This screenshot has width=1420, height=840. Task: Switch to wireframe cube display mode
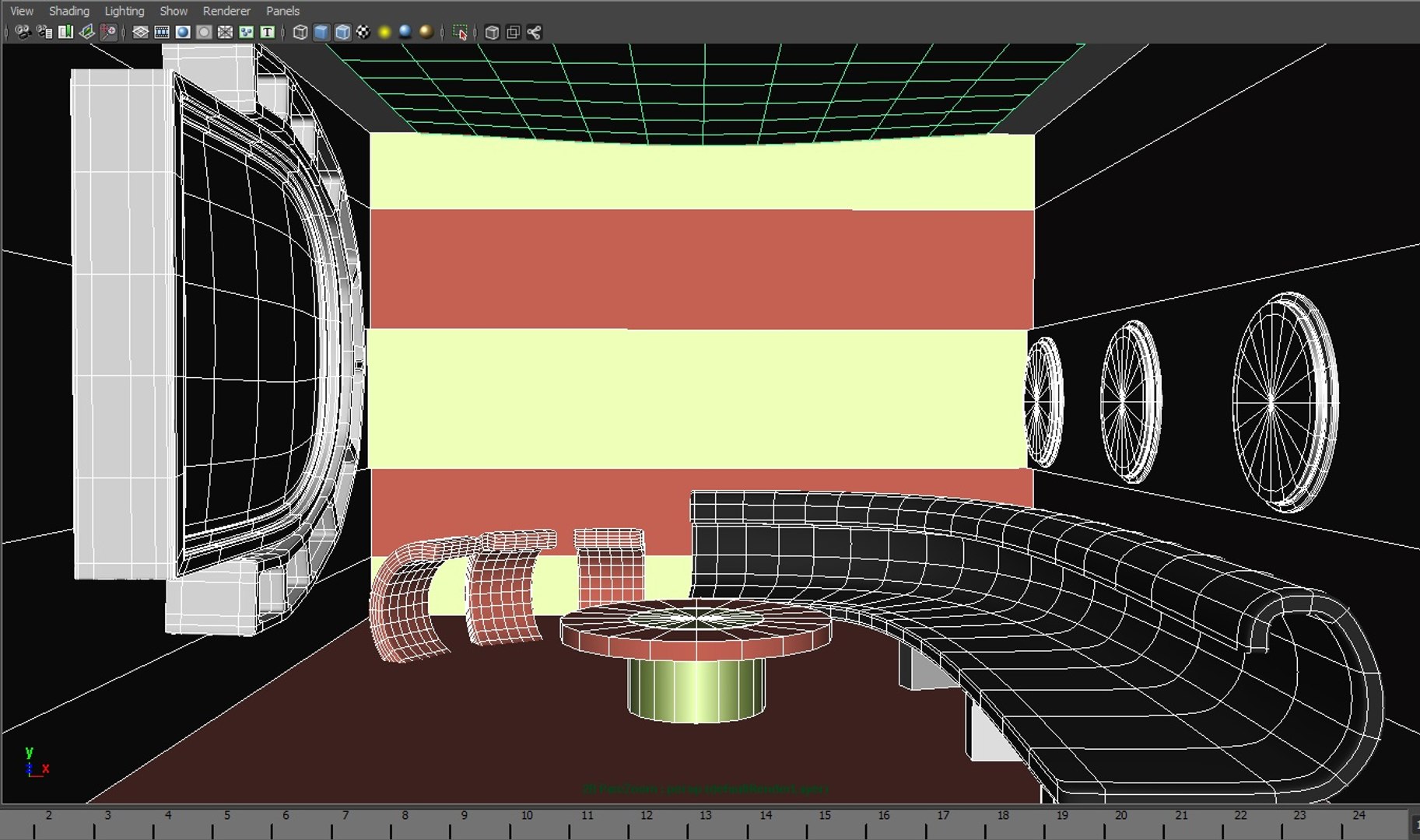pos(300,32)
